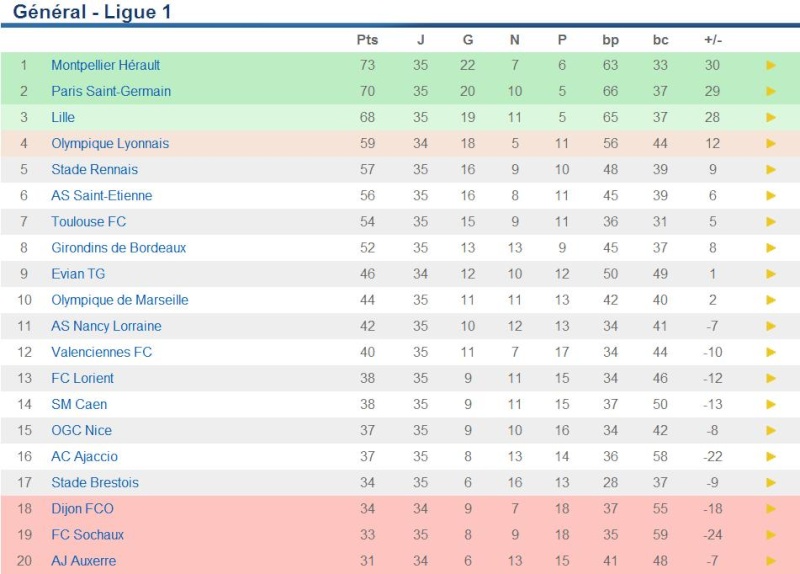Click arrow icon for Girondins de Bordeaux
Viewport: 800px width, 574px height.
(x=771, y=247)
